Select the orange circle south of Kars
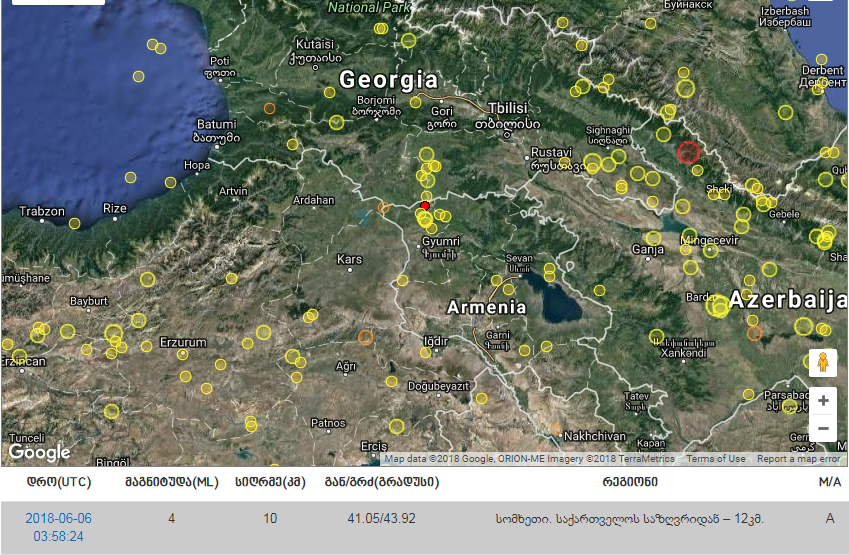 point(365,337)
